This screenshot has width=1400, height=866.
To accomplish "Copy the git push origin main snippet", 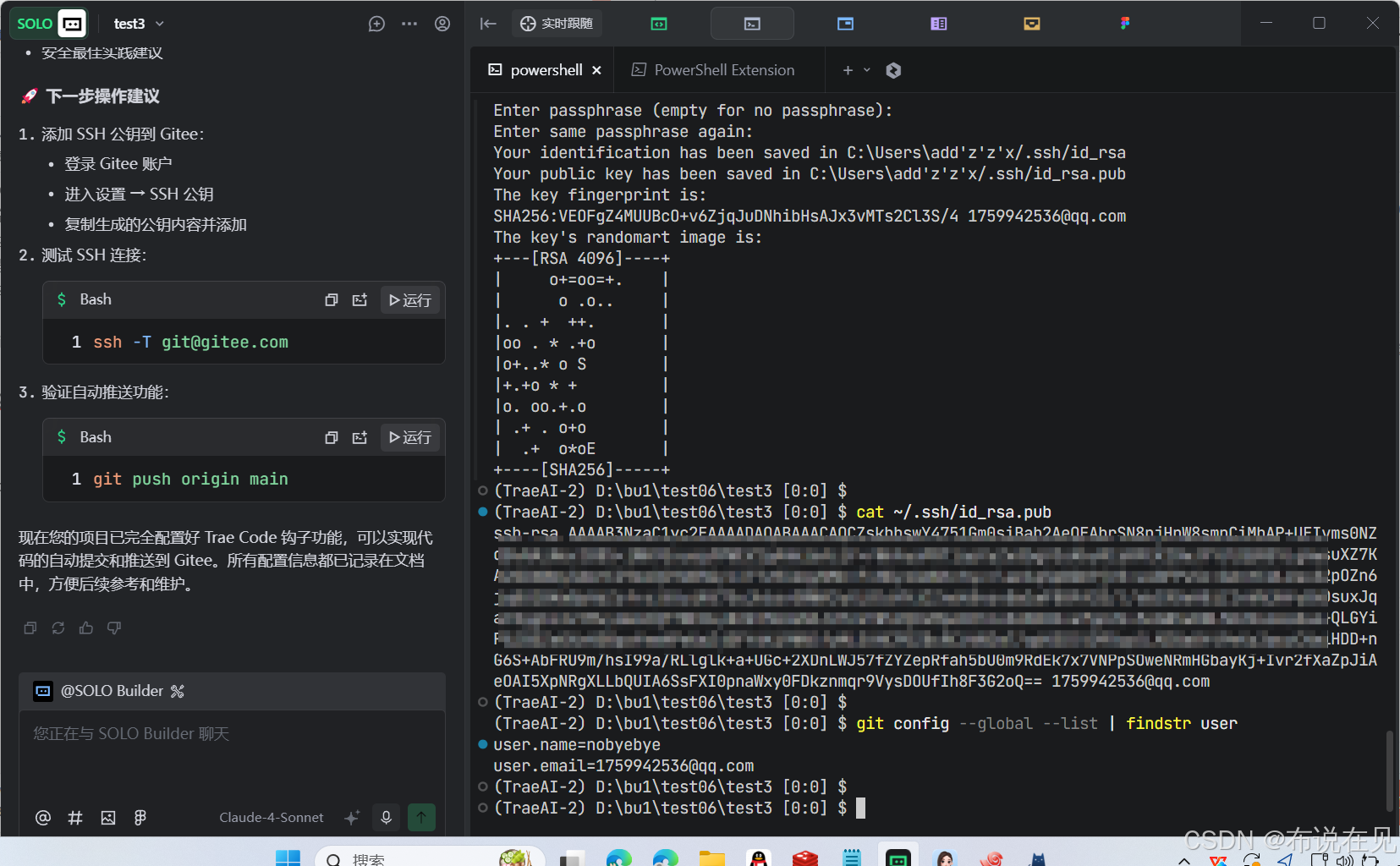I will coord(332,437).
